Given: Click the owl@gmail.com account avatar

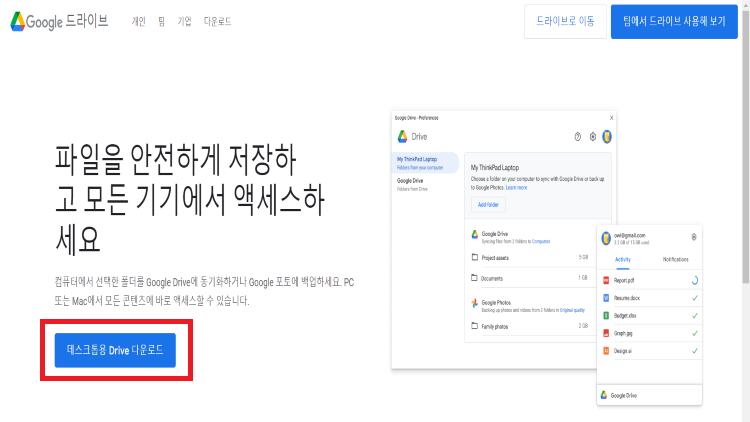Looking at the screenshot, I should tap(606, 238).
